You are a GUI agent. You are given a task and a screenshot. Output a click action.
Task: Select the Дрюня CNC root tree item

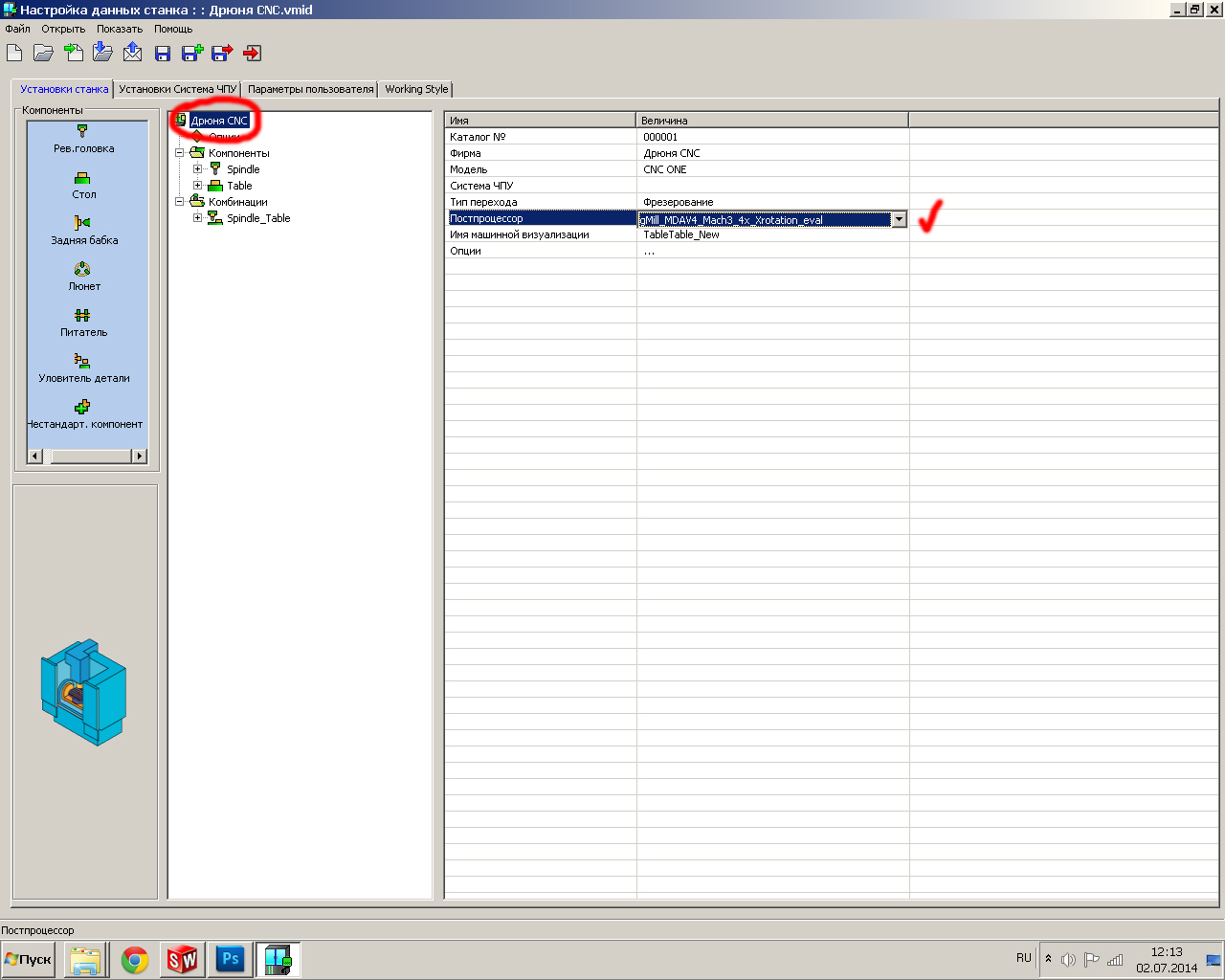pos(219,121)
